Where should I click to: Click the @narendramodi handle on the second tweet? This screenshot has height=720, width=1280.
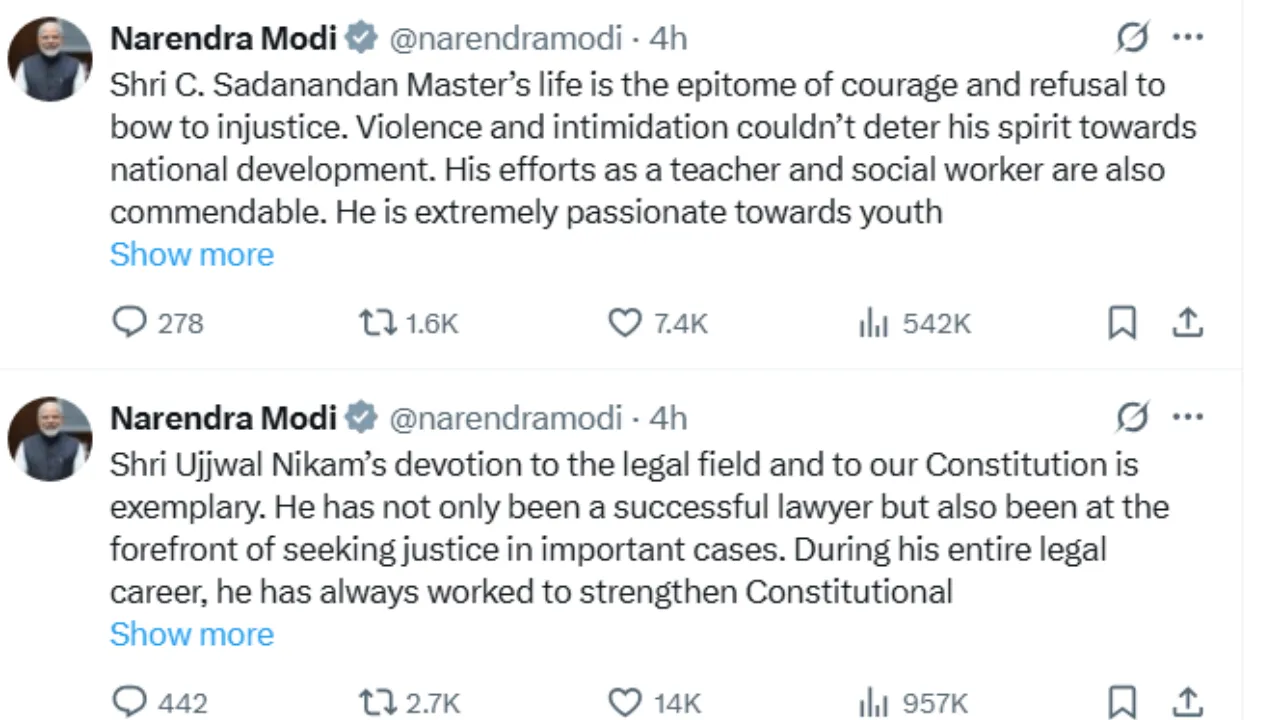[506, 417]
